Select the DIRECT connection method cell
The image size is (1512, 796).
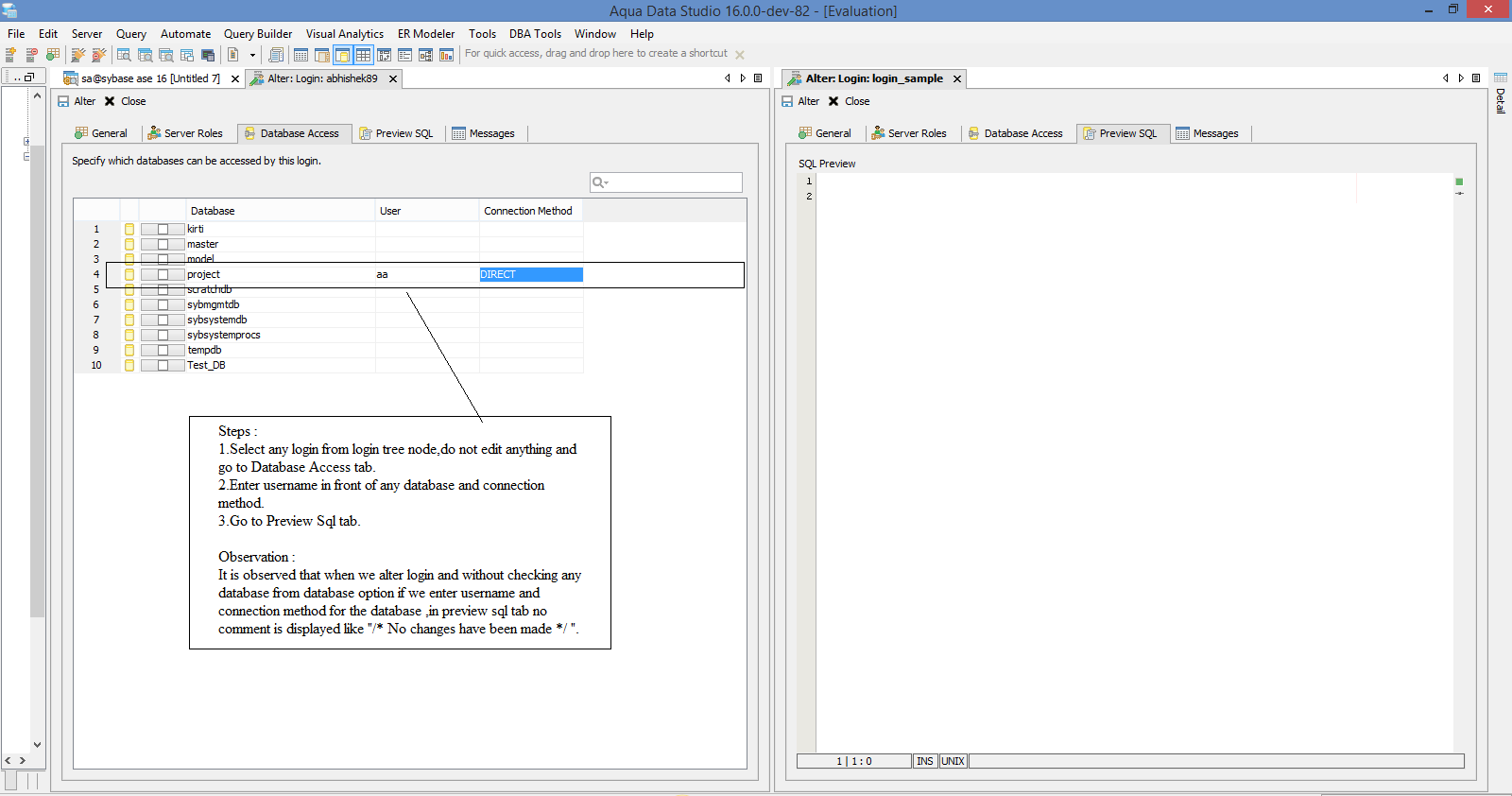pyautogui.click(x=531, y=274)
